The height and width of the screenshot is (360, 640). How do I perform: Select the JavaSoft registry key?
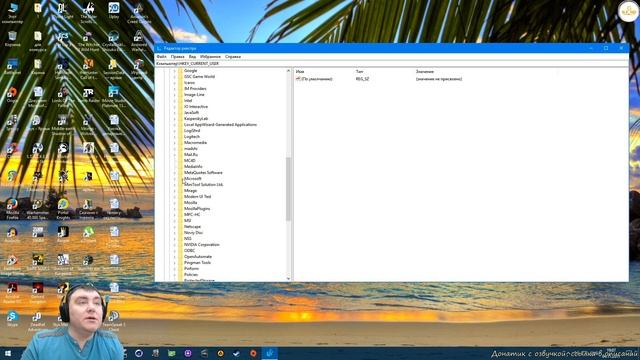[191, 113]
